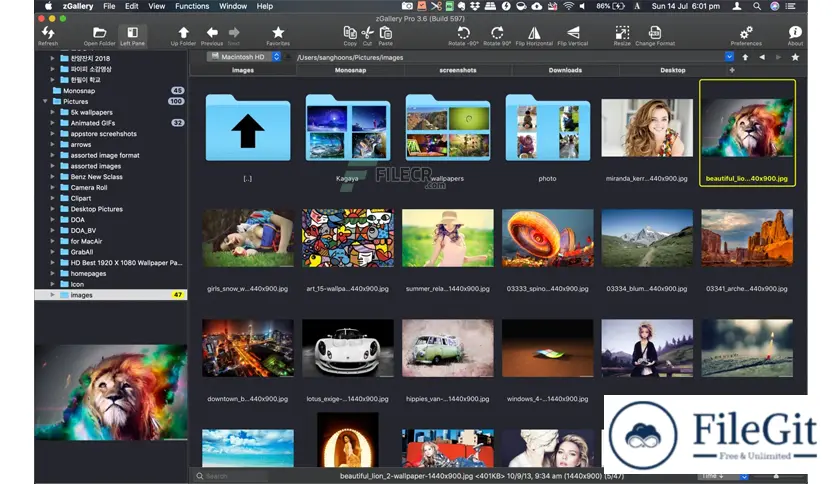Open Notification Center list icon
The width and height of the screenshot is (836, 484).
pos(791,6)
